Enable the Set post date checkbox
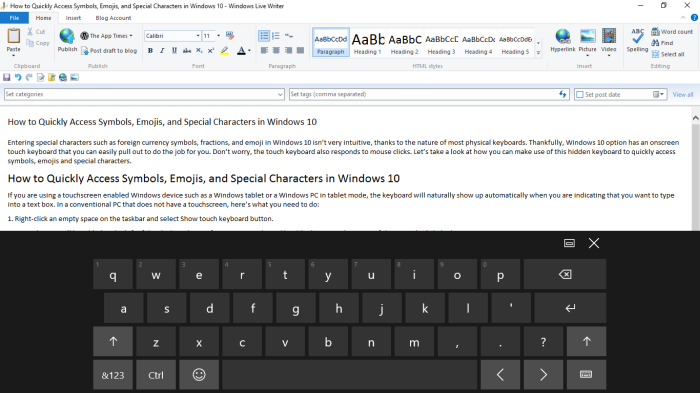 pos(580,95)
